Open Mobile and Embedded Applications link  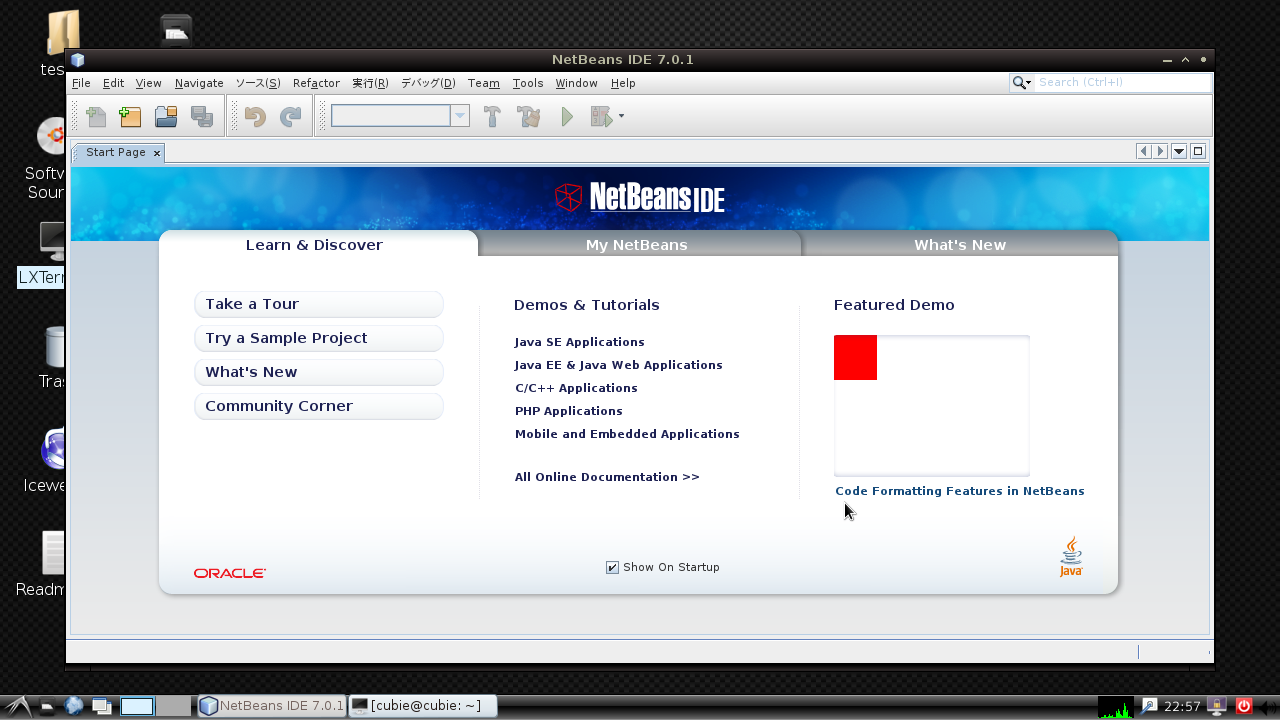627,434
